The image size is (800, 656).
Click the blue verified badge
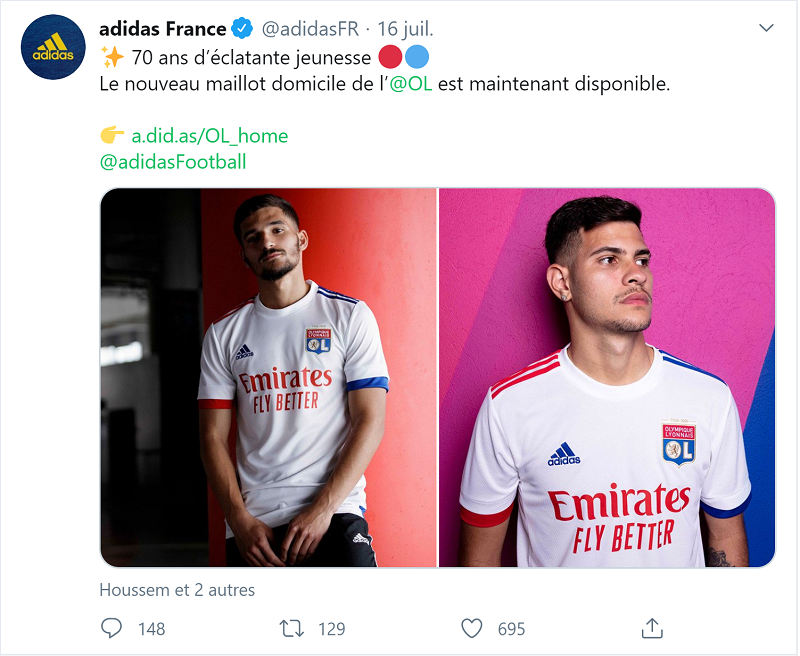pos(242,29)
